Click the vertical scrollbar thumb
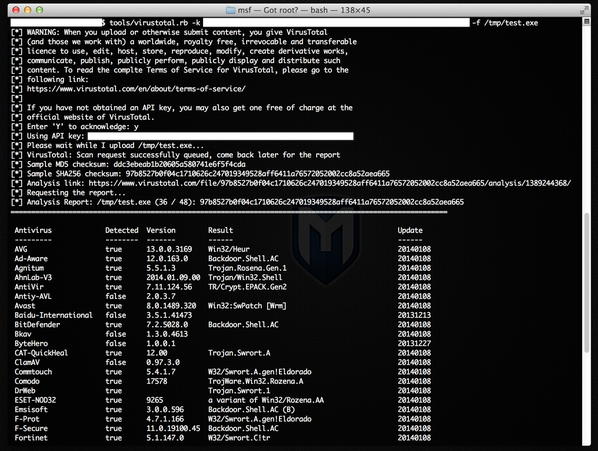This screenshot has width=598, height=451. click(587, 282)
